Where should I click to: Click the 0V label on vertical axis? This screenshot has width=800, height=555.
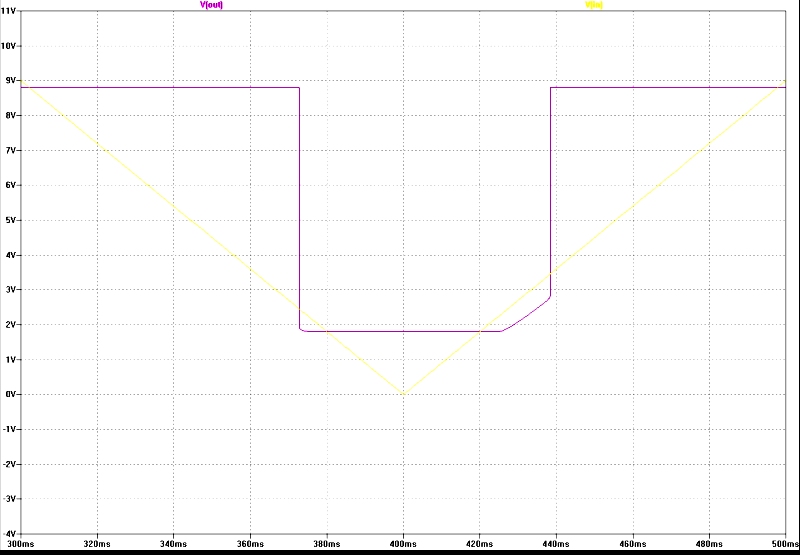[10, 395]
